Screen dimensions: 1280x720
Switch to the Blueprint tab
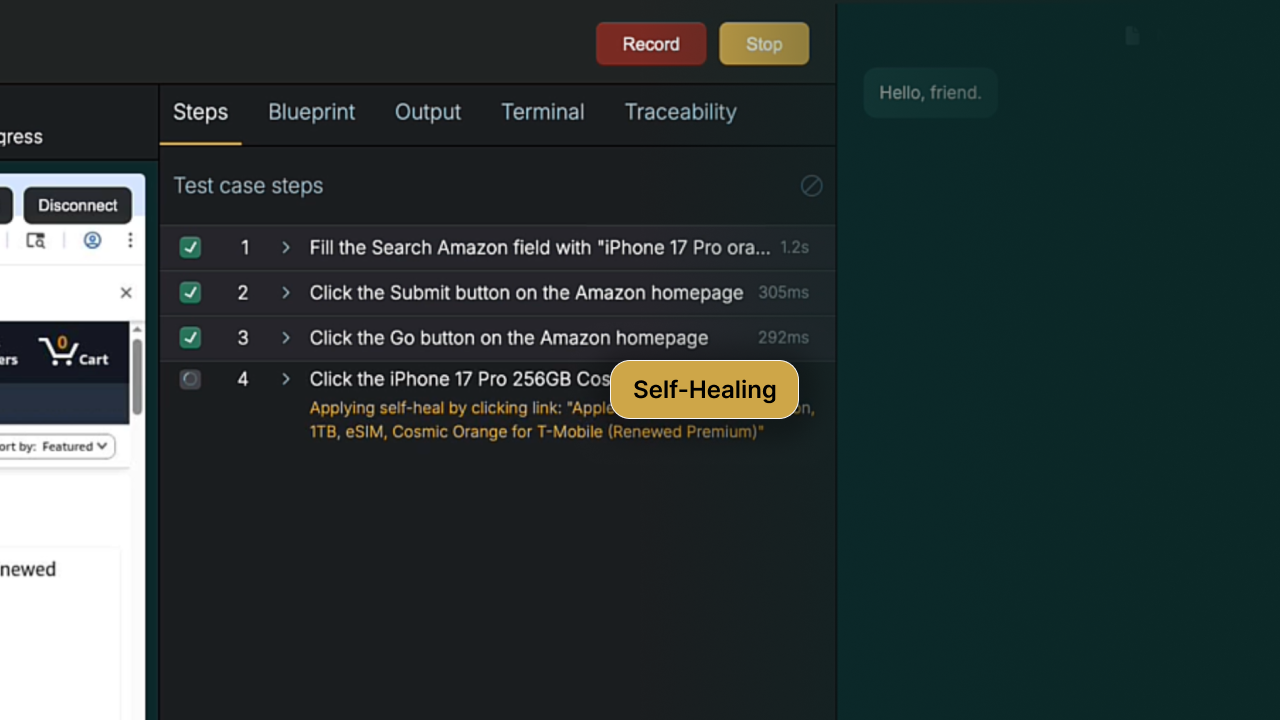(311, 112)
